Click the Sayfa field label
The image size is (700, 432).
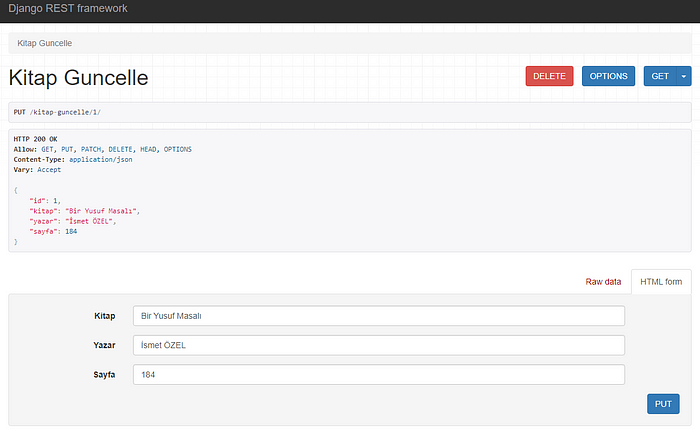104,375
